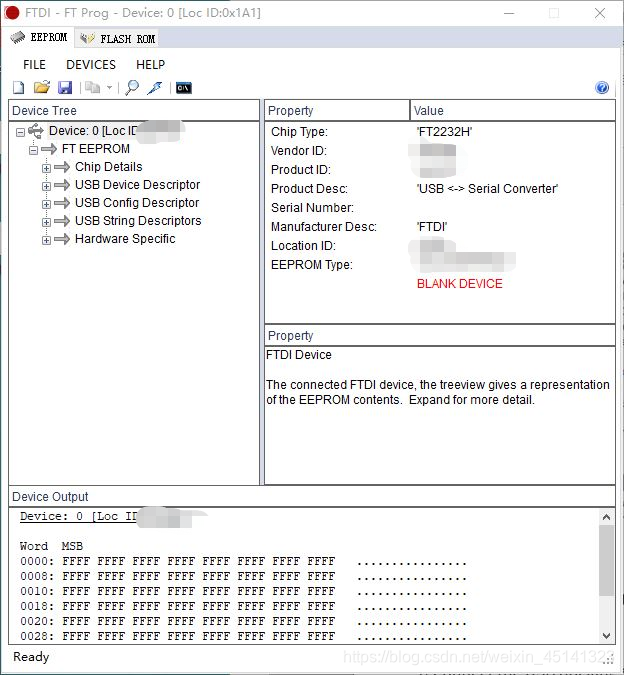Image resolution: width=624 pixels, height=675 pixels.
Task: Click the arrow icon beside Hardware Specific
Action: [x=62, y=239]
